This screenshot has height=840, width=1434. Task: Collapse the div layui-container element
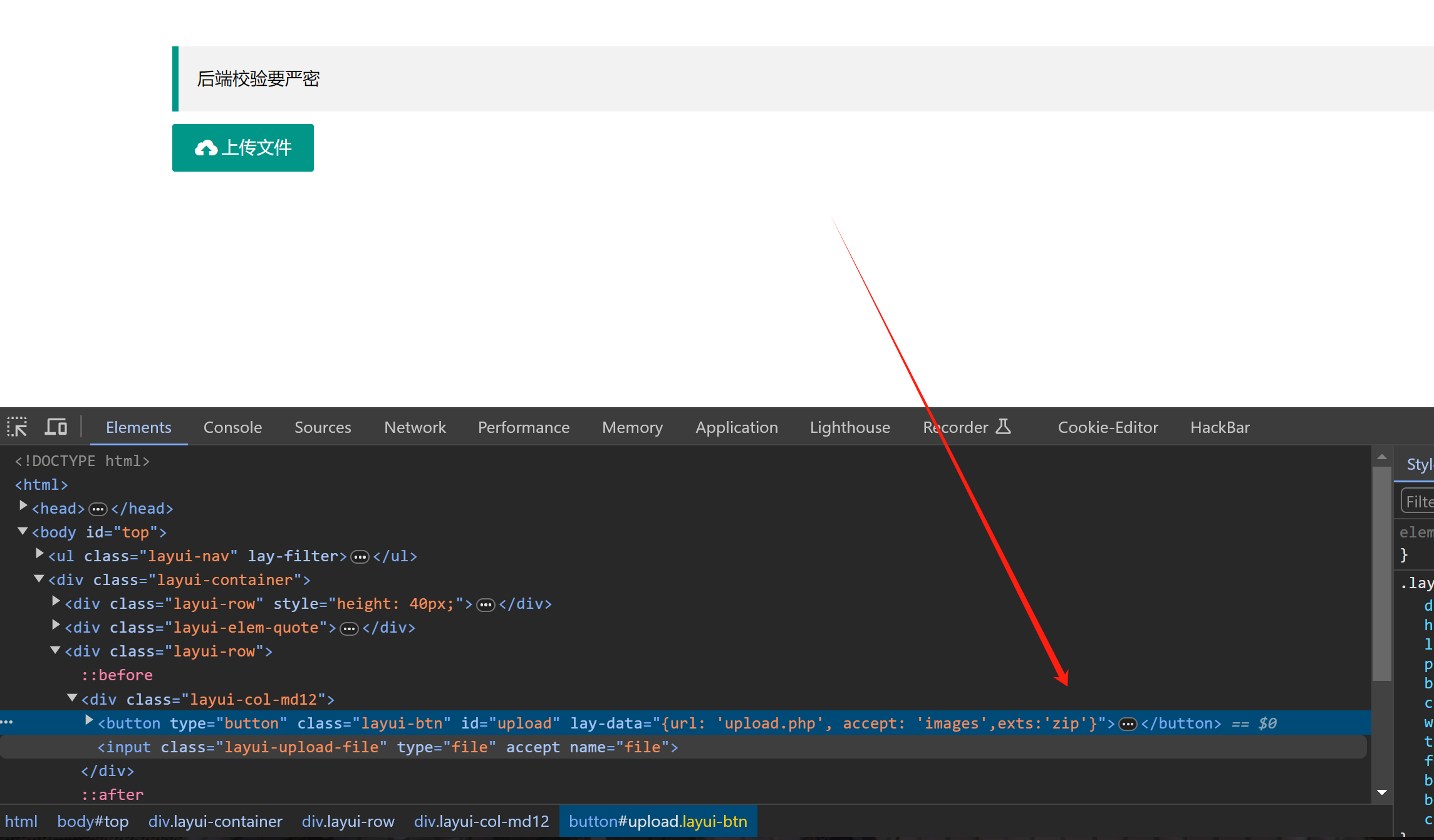39,578
